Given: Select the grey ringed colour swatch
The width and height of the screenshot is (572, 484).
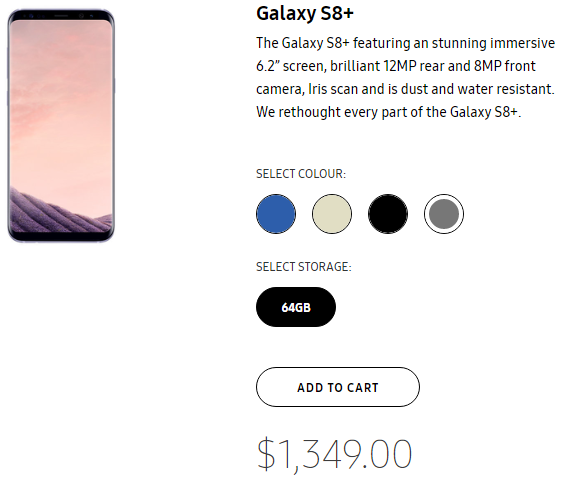Looking at the screenshot, I should coord(444,214).
